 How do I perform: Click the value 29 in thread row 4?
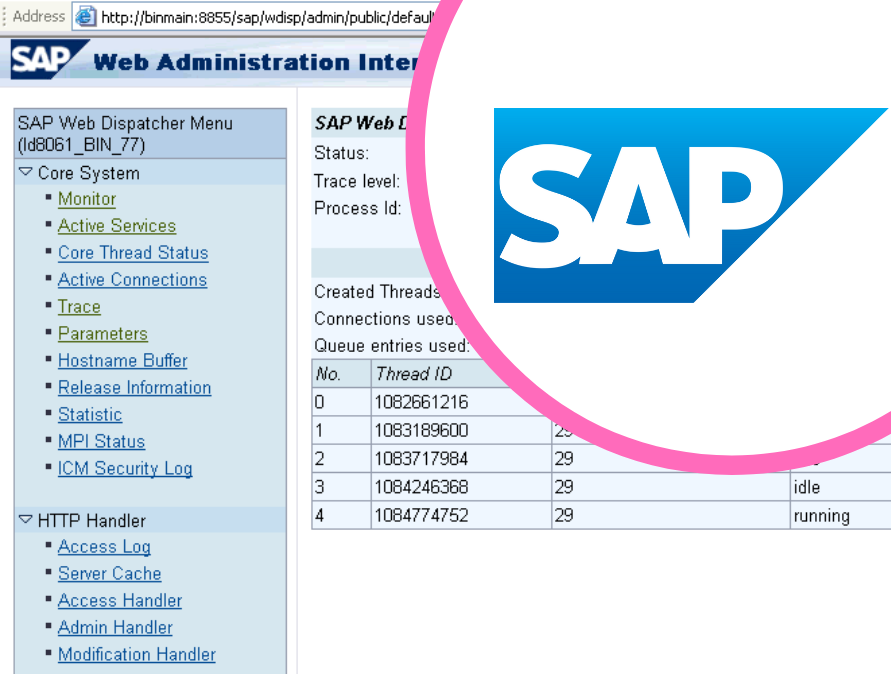tap(564, 515)
